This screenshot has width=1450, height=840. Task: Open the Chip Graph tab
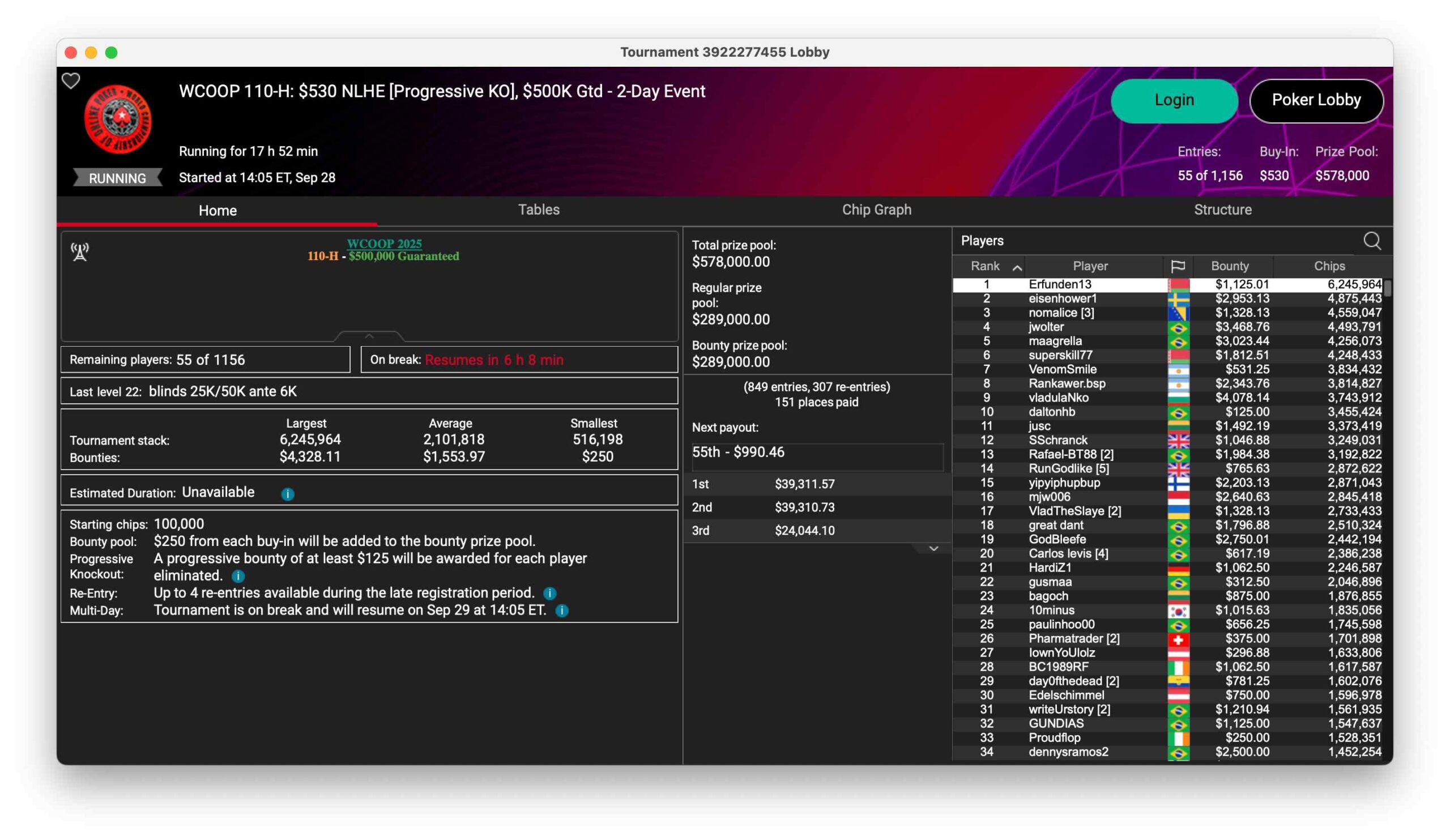coord(876,210)
